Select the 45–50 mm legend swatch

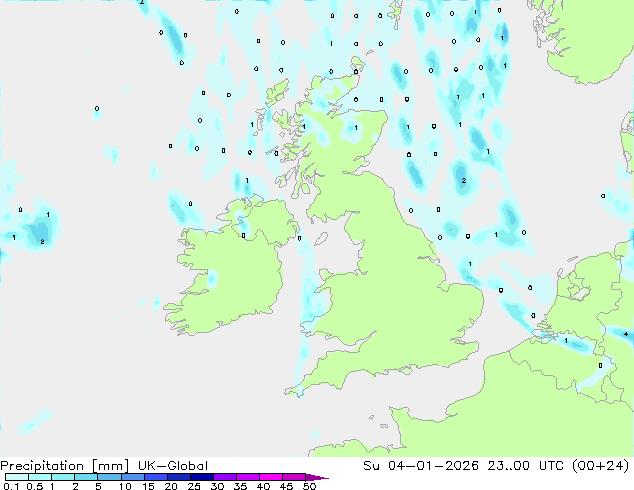click(x=294, y=477)
